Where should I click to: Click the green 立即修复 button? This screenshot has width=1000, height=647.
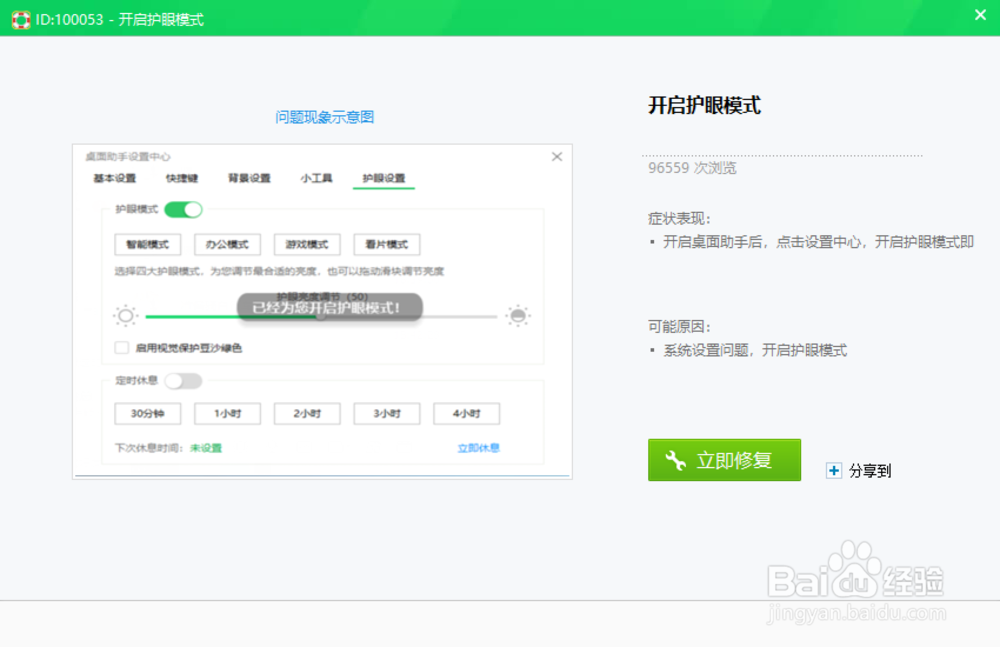[x=724, y=460]
